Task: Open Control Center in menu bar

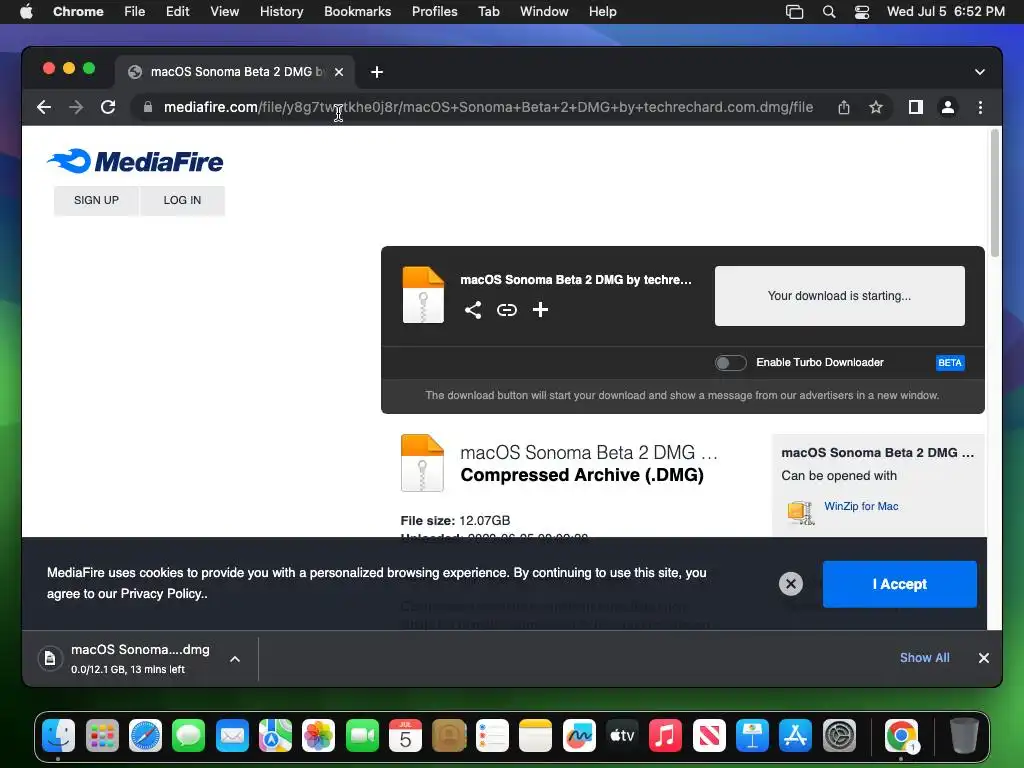Action: click(862, 12)
